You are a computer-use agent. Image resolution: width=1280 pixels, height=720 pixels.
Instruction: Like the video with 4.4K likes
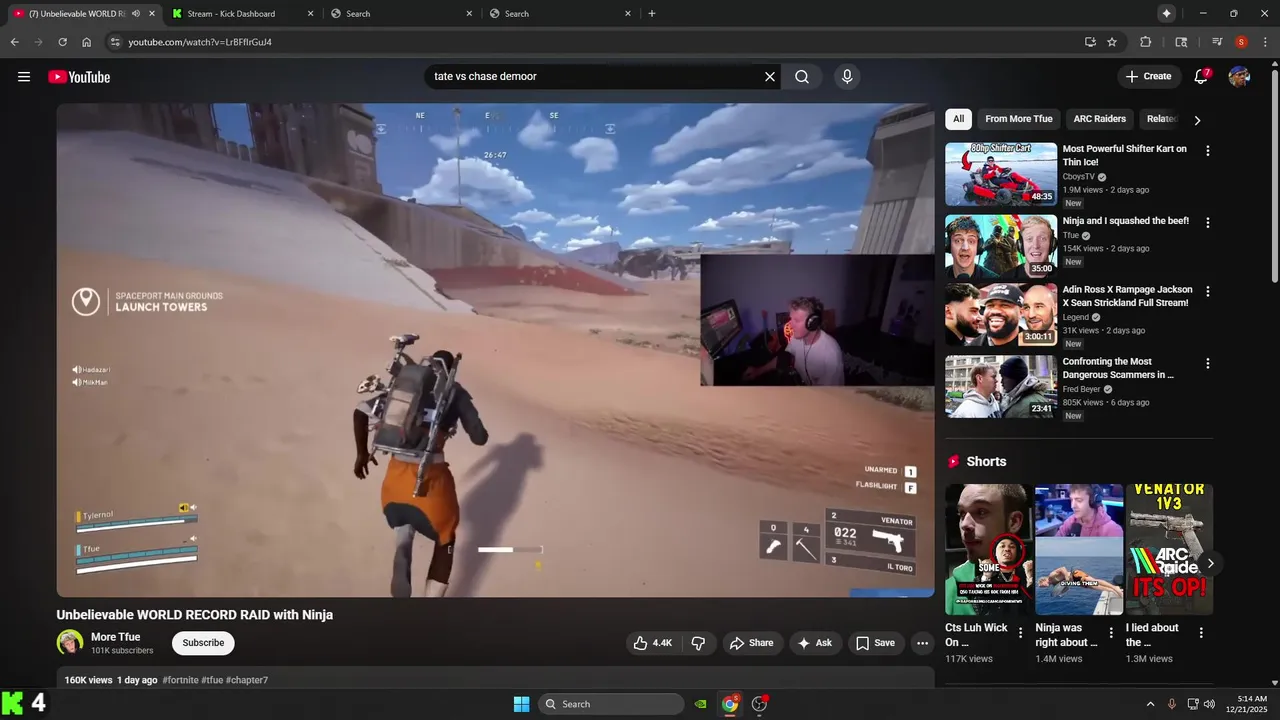point(652,643)
